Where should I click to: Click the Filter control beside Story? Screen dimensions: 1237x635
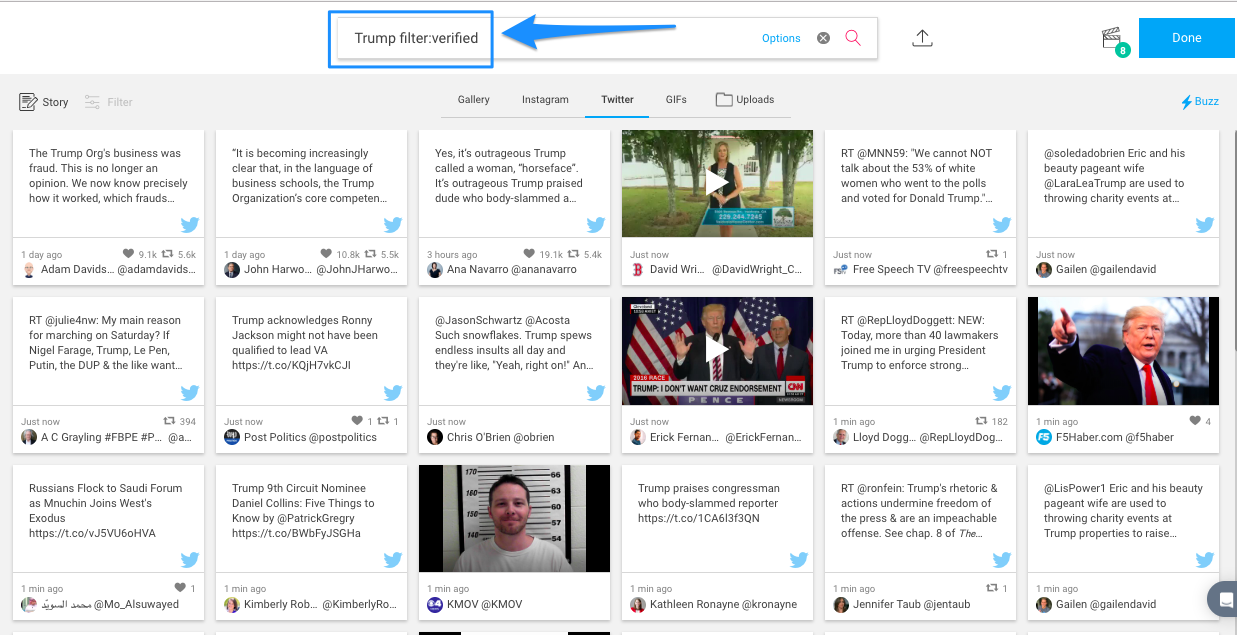[109, 102]
